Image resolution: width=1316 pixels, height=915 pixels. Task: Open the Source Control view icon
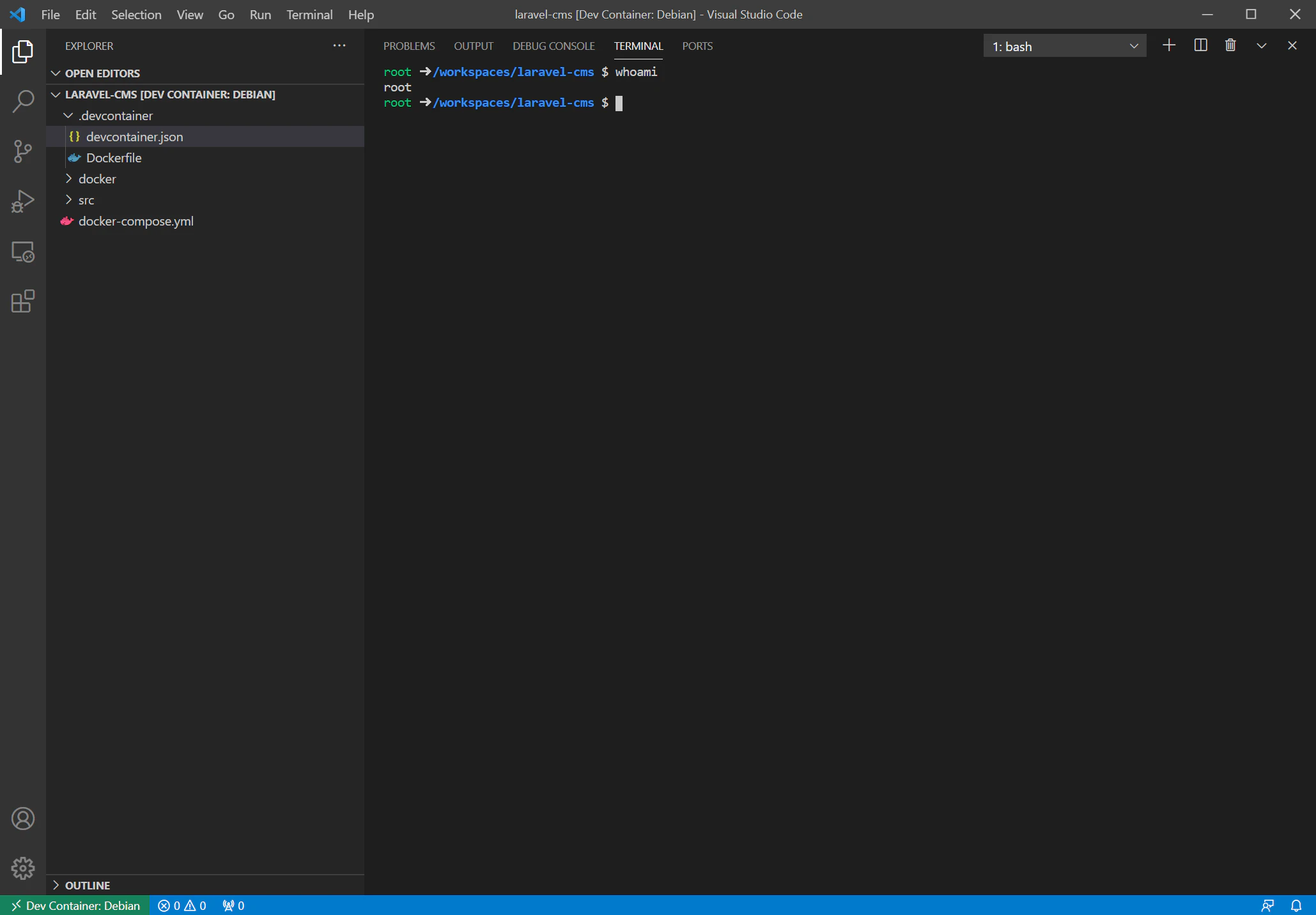pyautogui.click(x=23, y=151)
